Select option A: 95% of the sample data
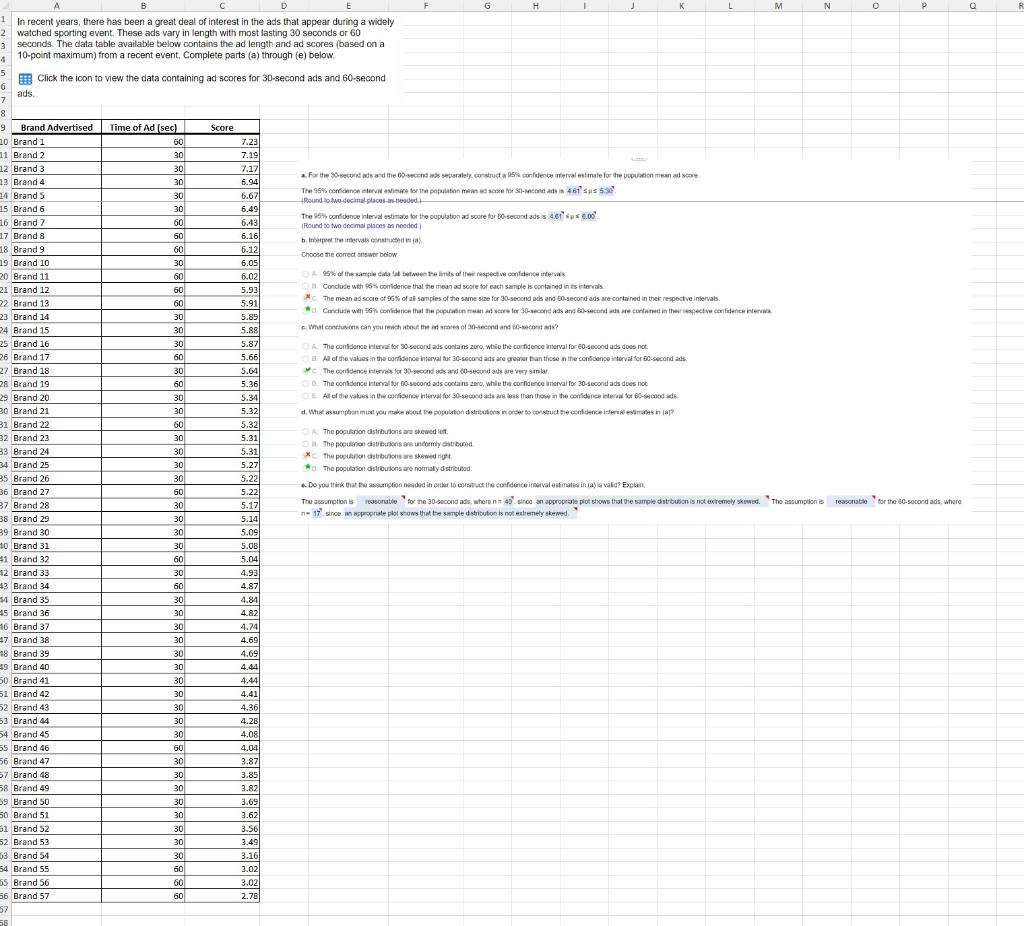The height and width of the screenshot is (926, 1024). click(x=306, y=274)
